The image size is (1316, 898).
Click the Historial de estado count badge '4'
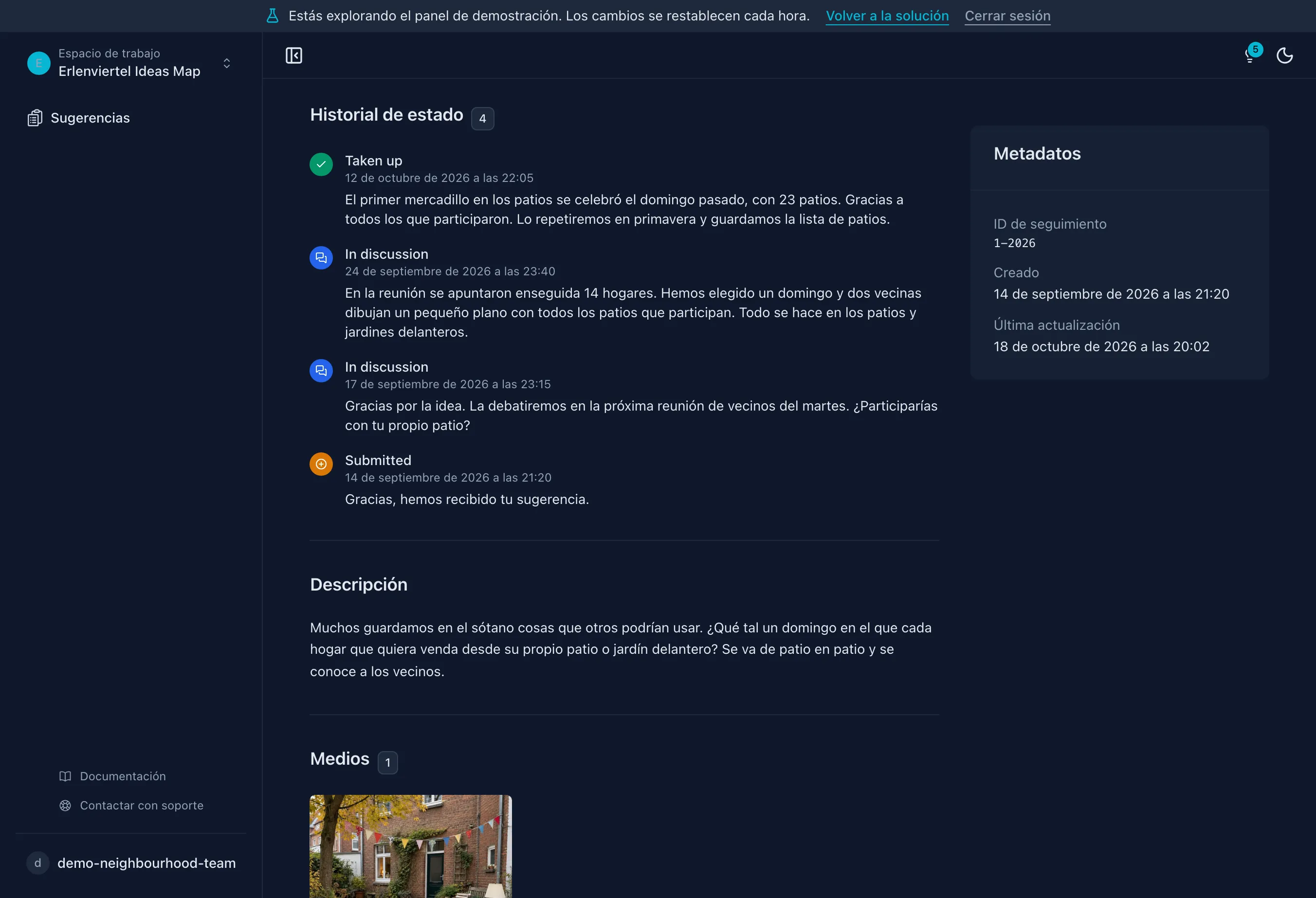(x=482, y=119)
